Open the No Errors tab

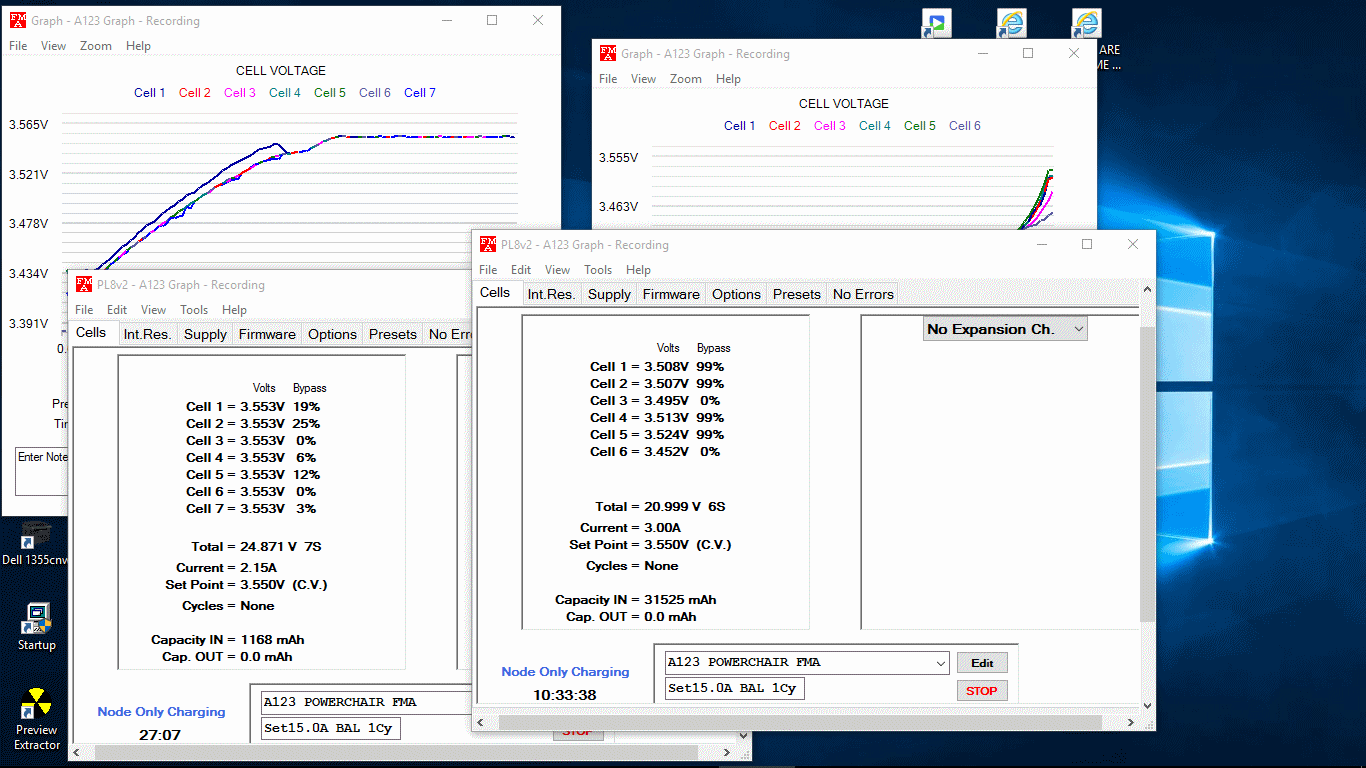click(x=862, y=294)
